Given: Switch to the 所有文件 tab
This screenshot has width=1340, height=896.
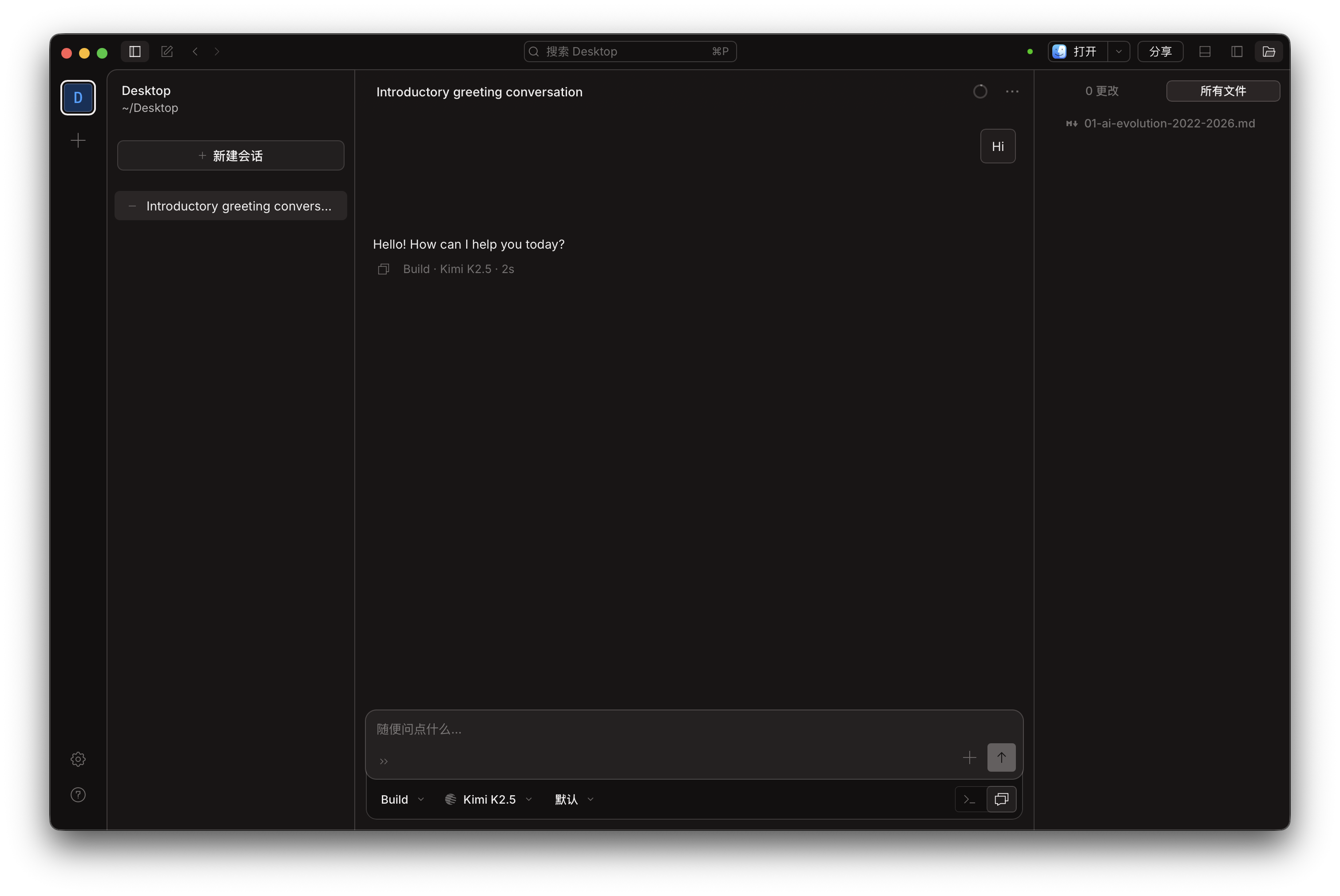Looking at the screenshot, I should tap(1223, 91).
